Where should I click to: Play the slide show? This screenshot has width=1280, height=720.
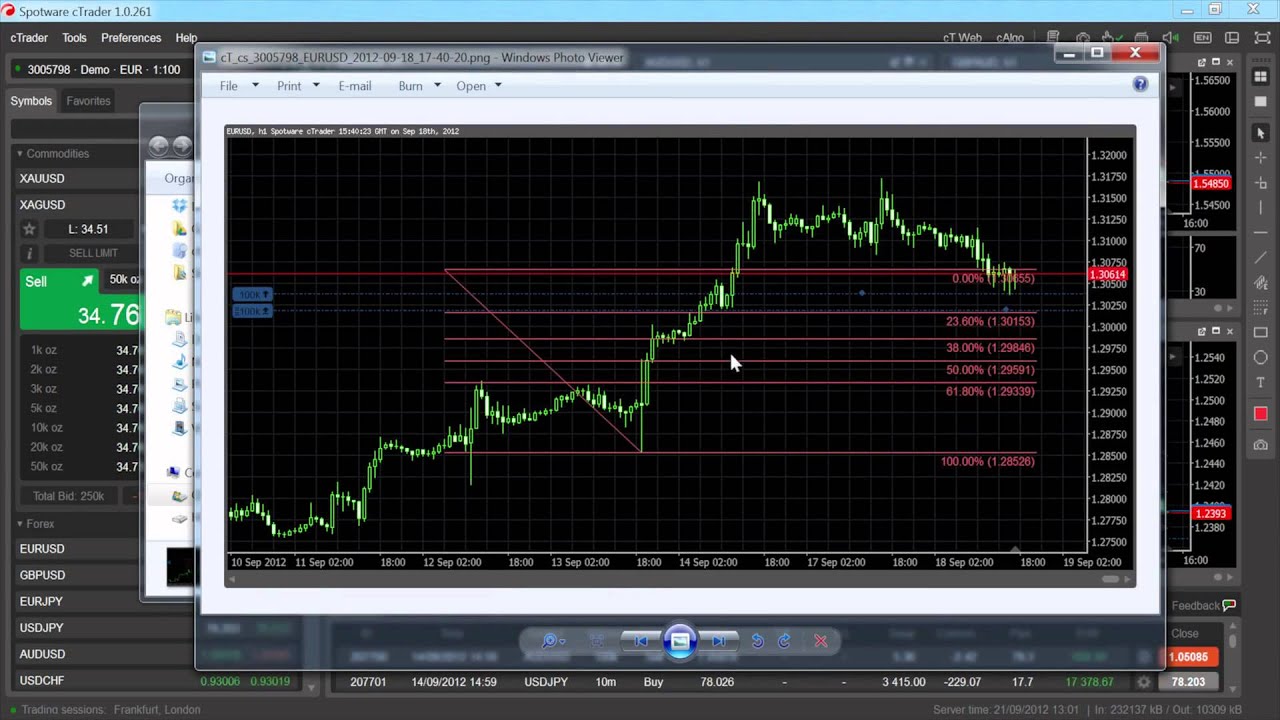[x=680, y=641]
